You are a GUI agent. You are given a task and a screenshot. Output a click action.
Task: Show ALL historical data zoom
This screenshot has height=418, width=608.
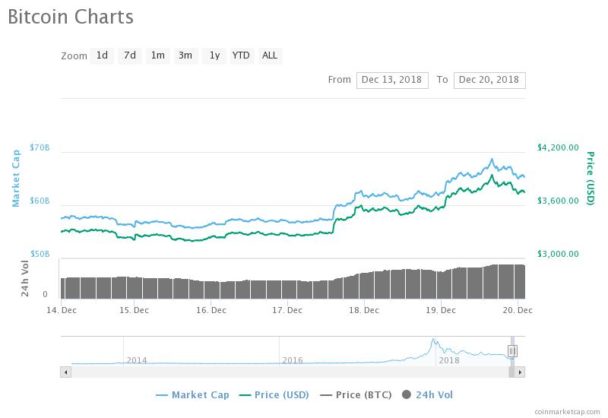[270, 55]
